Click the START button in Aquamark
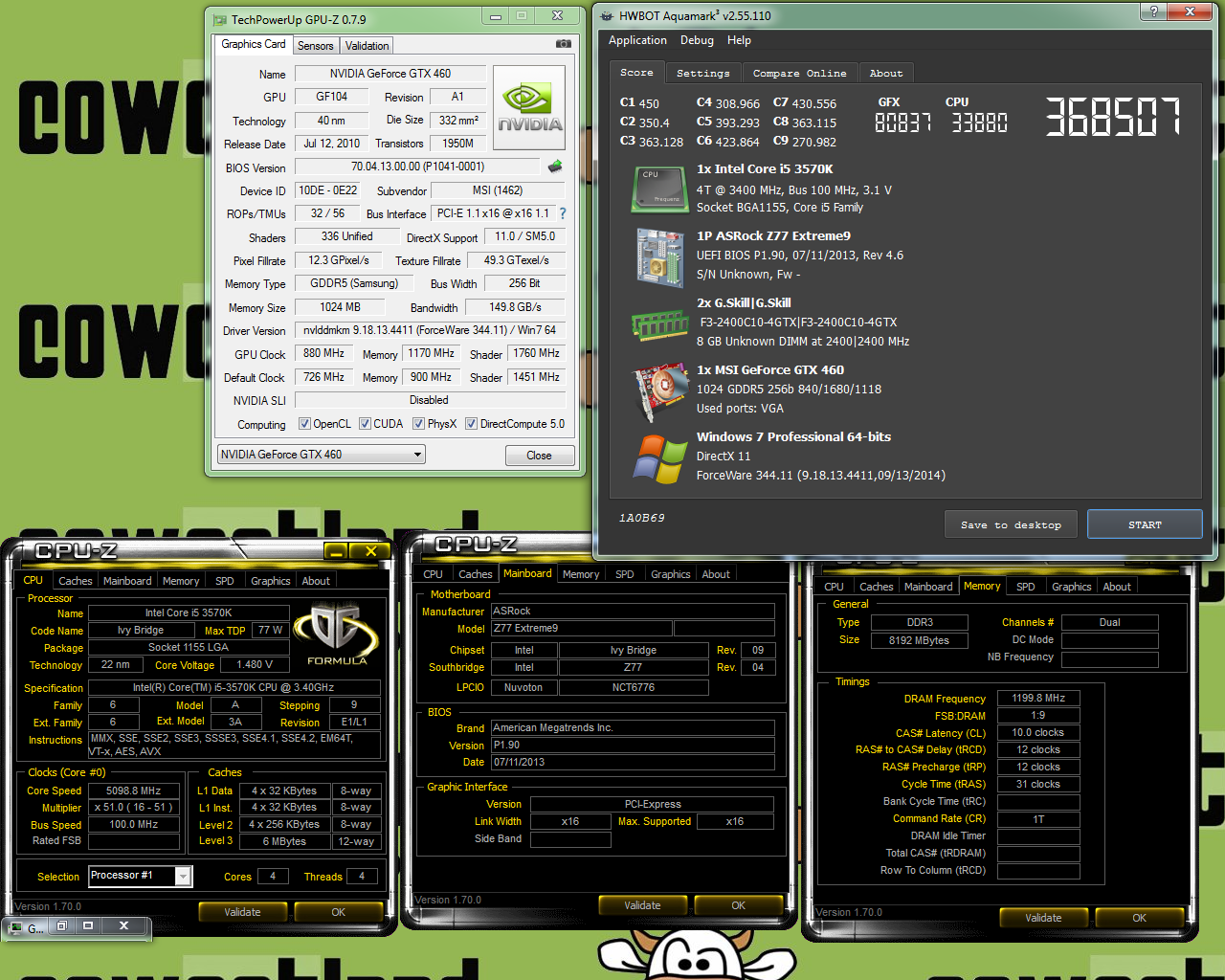This screenshot has height=980, width=1225. 1145,524
